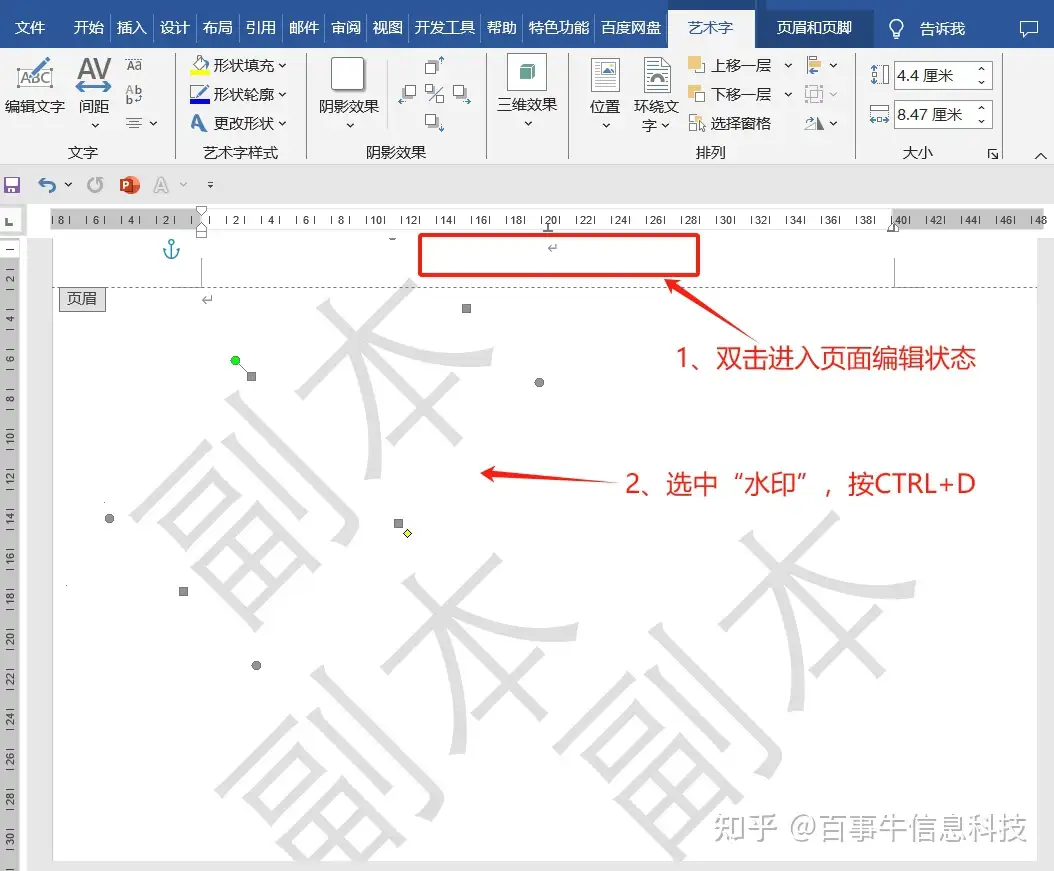Expand the 环绕文字 wrap text dropdown
Image resolution: width=1054 pixels, height=871 pixels.
(656, 126)
